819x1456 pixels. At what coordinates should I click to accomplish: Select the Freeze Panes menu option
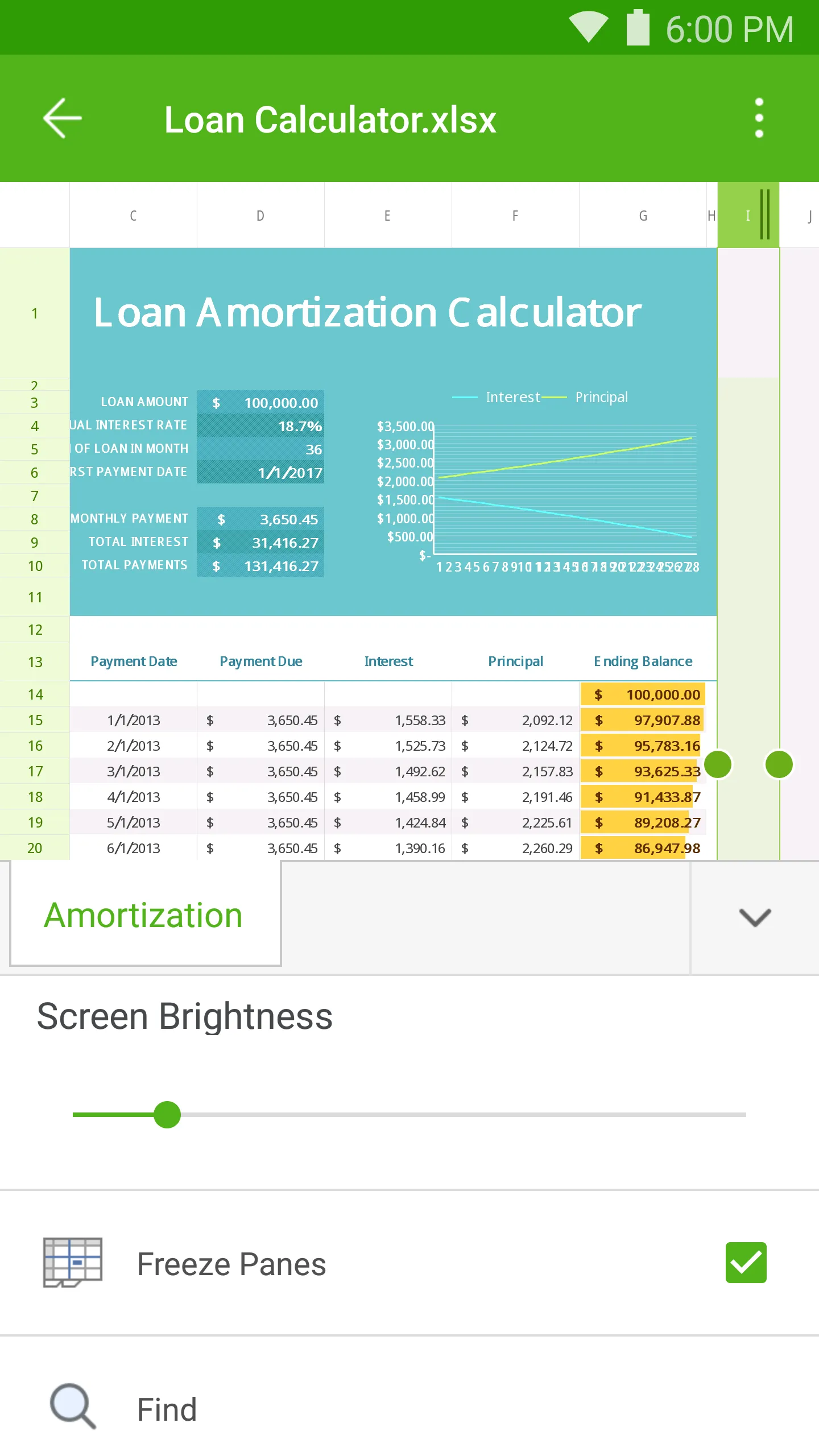pos(231,1264)
